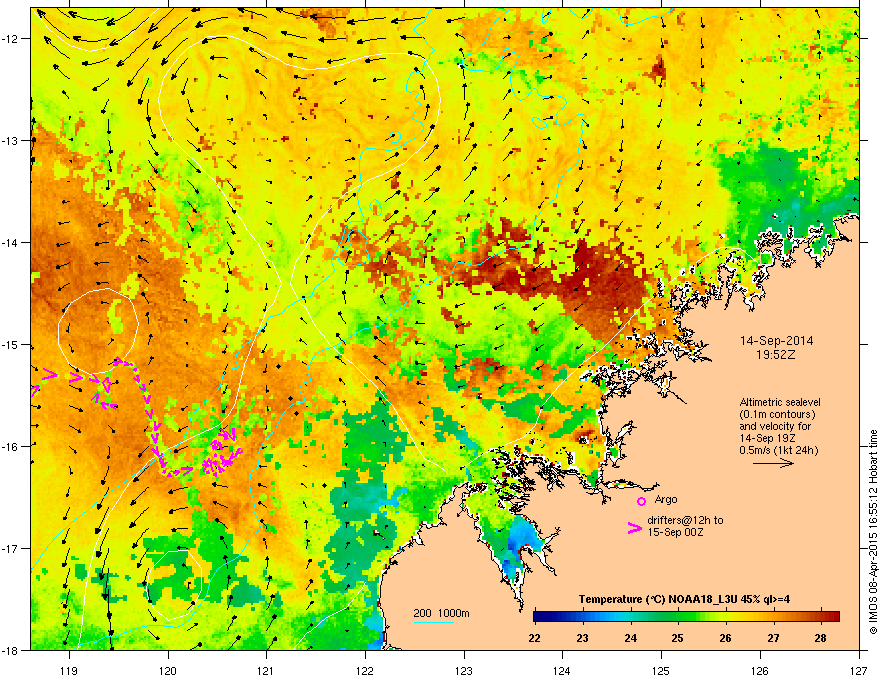Click color bar tick label 23

(x=583, y=638)
